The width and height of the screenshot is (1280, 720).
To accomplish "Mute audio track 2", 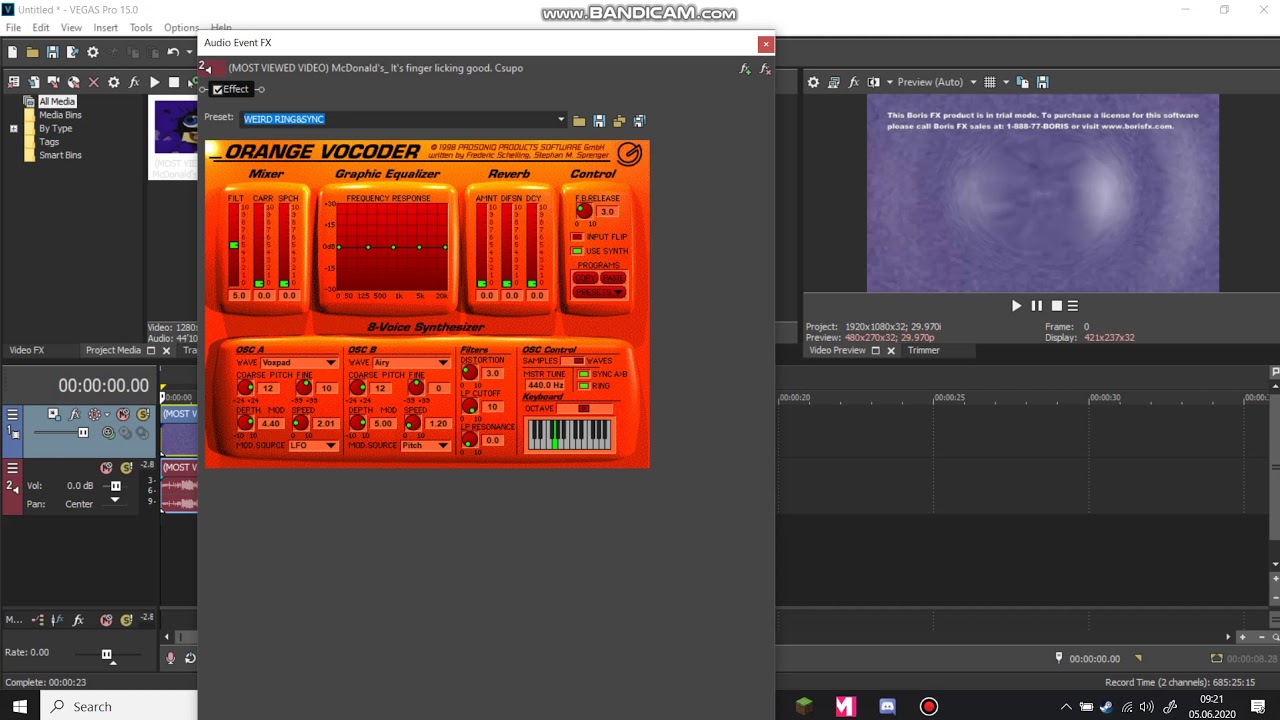I will pyautogui.click(x=106, y=468).
